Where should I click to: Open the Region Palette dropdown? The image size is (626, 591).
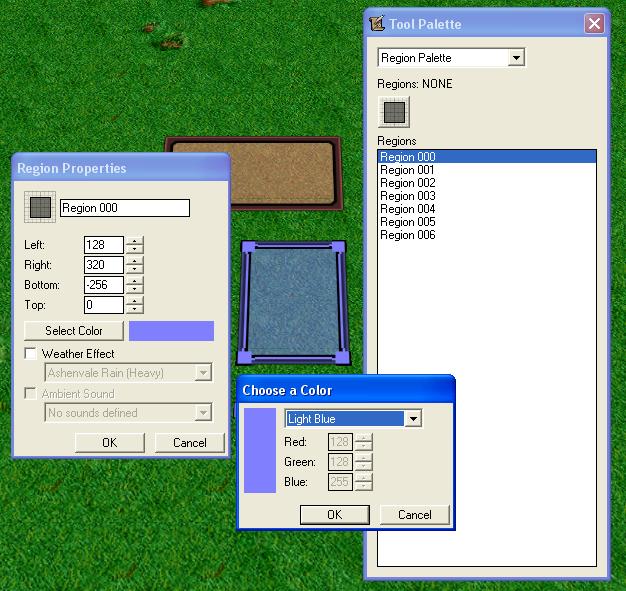(516, 58)
